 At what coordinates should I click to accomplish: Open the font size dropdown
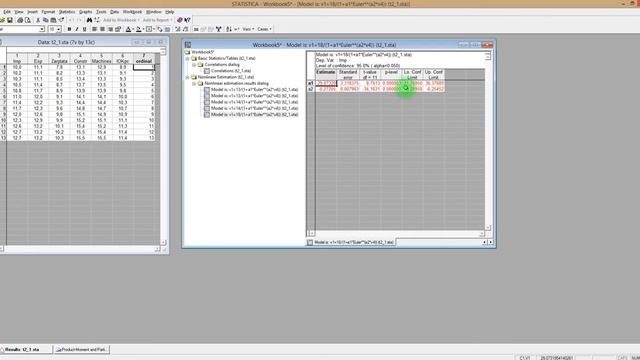click(58, 29)
